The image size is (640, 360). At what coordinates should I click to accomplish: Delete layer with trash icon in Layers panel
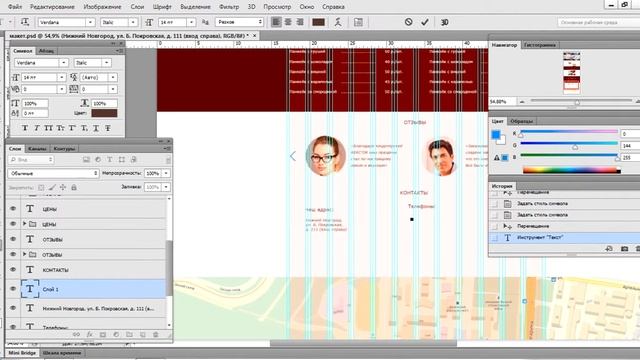pos(156,334)
